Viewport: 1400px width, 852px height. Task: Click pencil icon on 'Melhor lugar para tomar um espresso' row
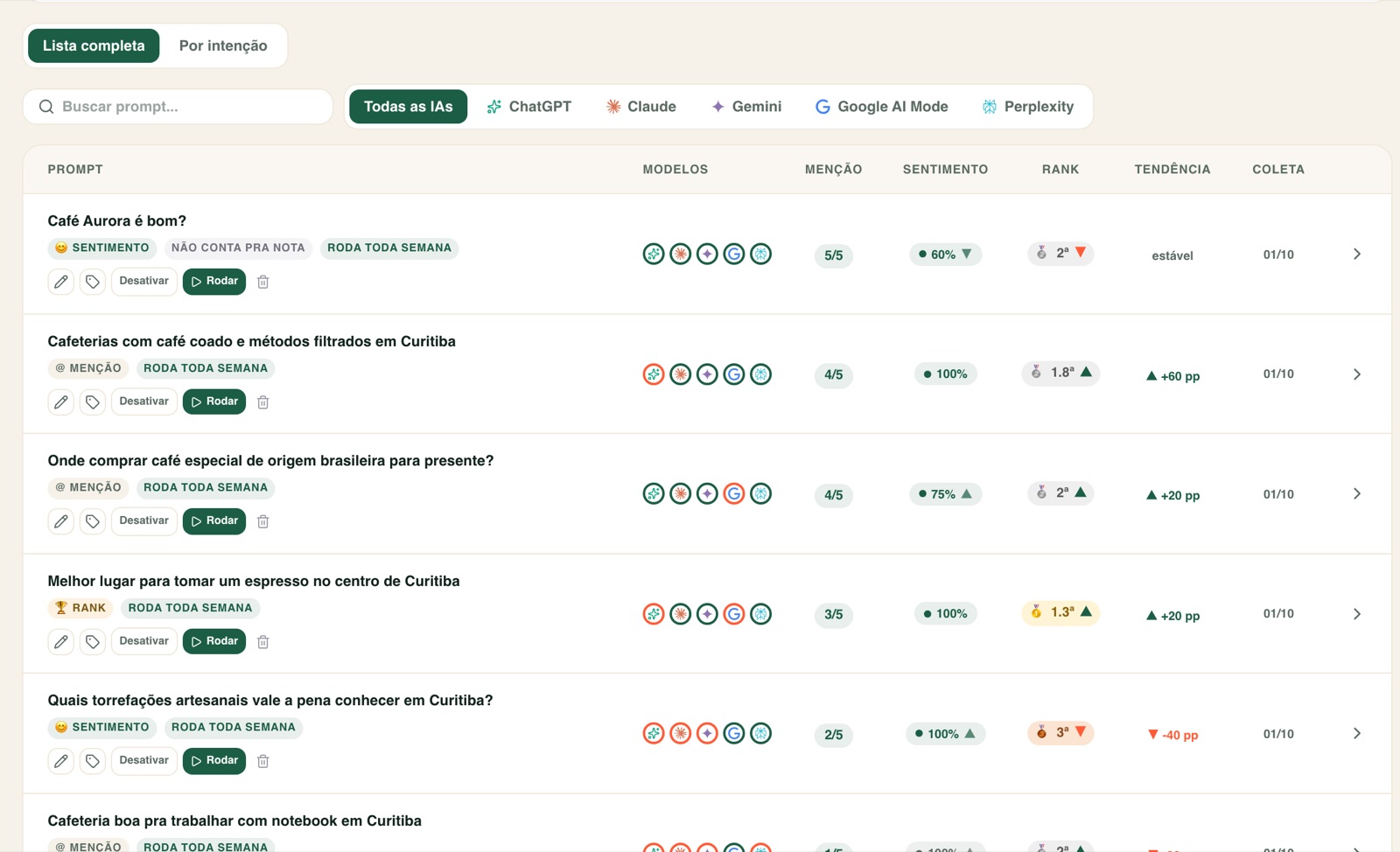[x=60, y=642]
